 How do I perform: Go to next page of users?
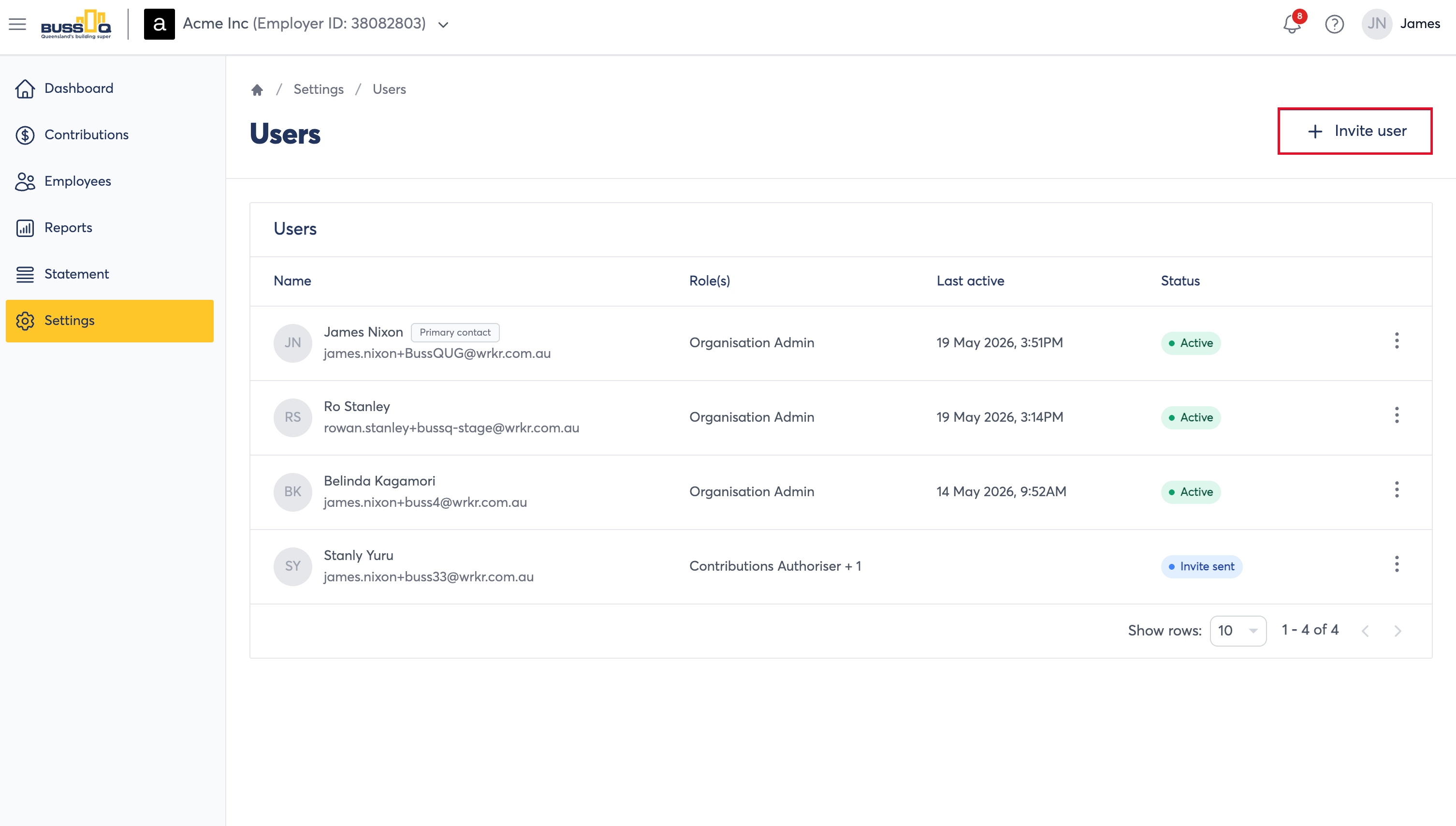point(1398,631)
